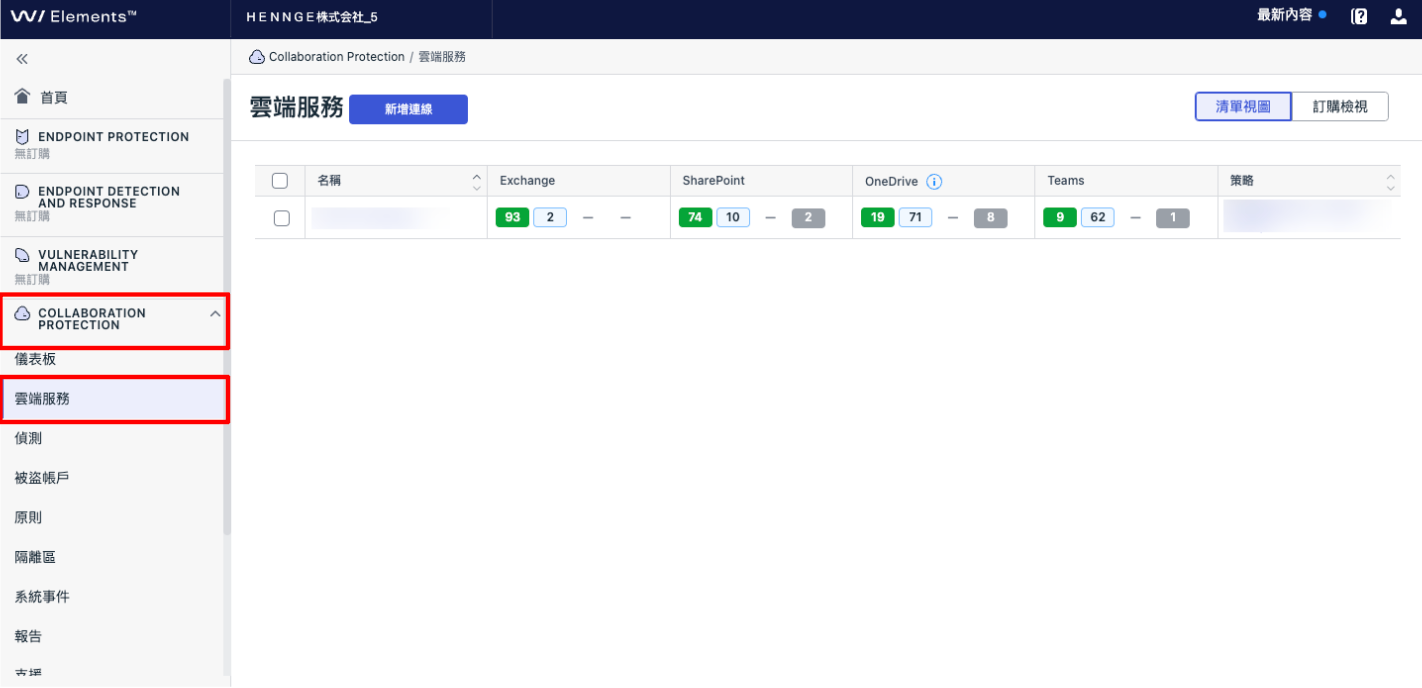This screenshot has height=688, width=1422.
Task: Click OneDrive badge 71
Action: pyautogui.click(x=915, y=217)
